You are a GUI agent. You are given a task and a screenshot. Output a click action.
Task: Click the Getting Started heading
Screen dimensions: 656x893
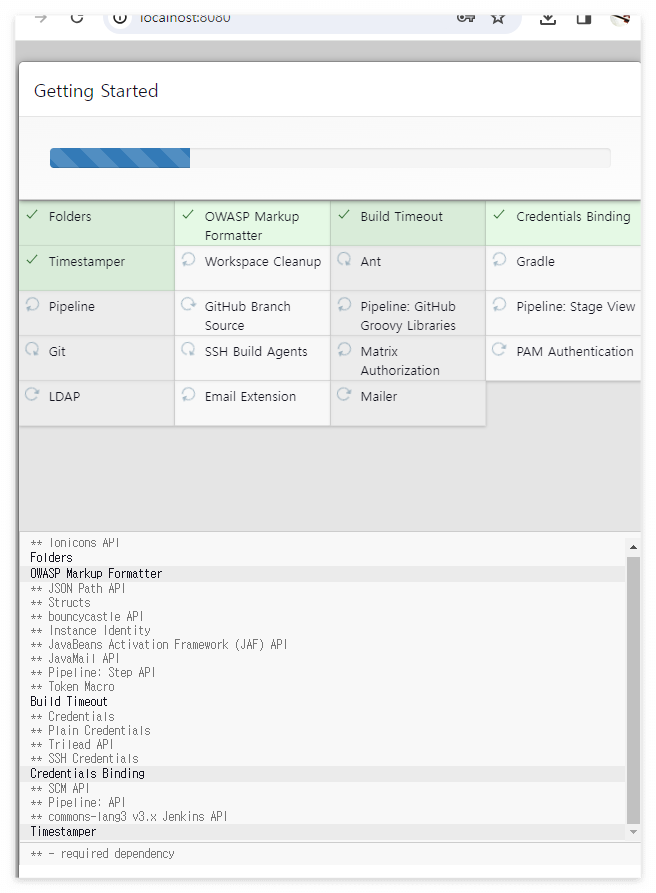[x=96, y=91]
